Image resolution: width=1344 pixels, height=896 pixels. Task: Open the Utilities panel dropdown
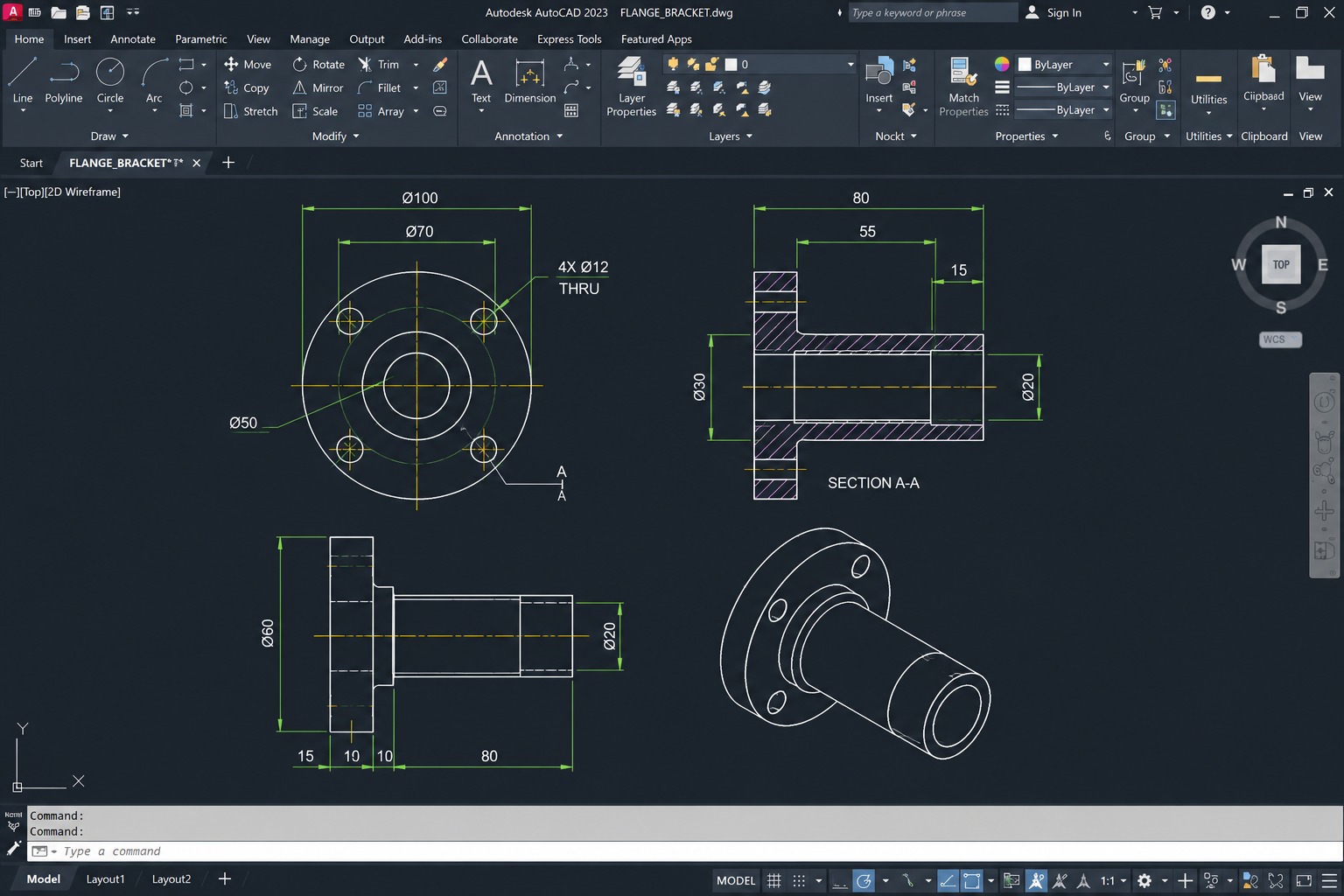(x=1208, y=136)
